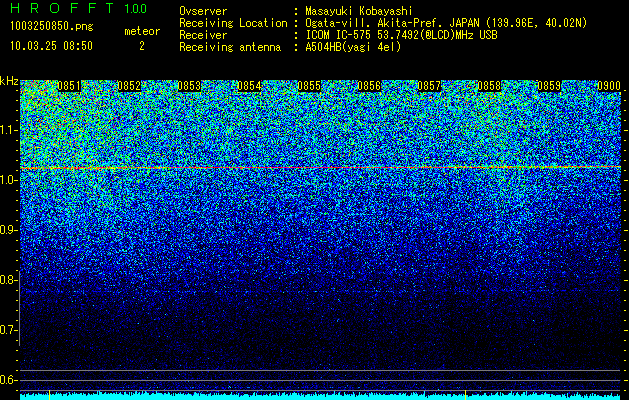629x400 pixels.
Task: Click the 'Ovserver' field label
Action: [203, 11]
